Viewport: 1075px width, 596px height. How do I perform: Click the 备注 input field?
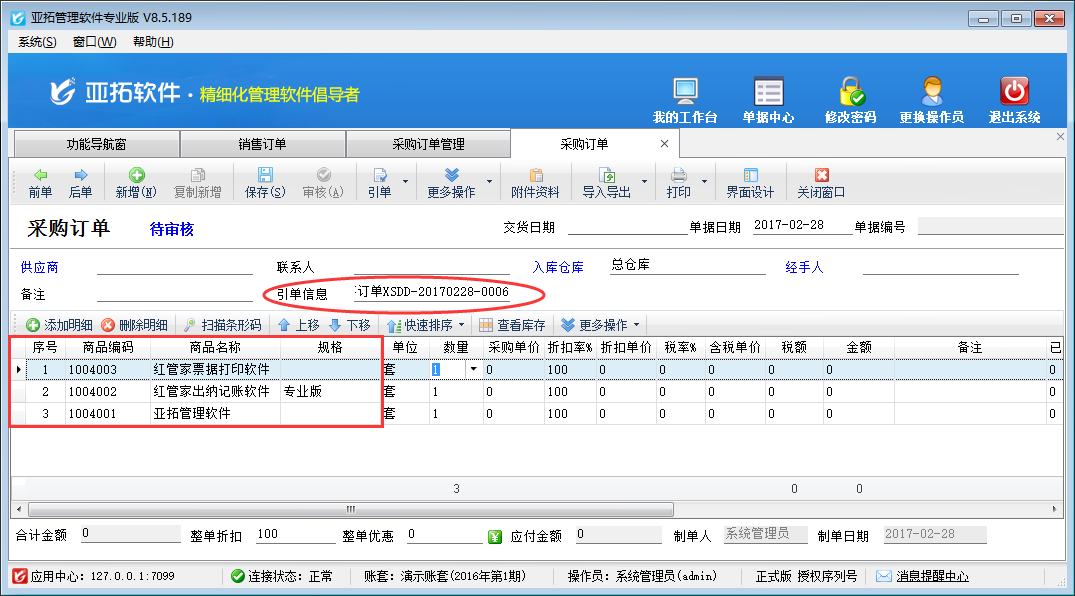[x=174, y=294]
